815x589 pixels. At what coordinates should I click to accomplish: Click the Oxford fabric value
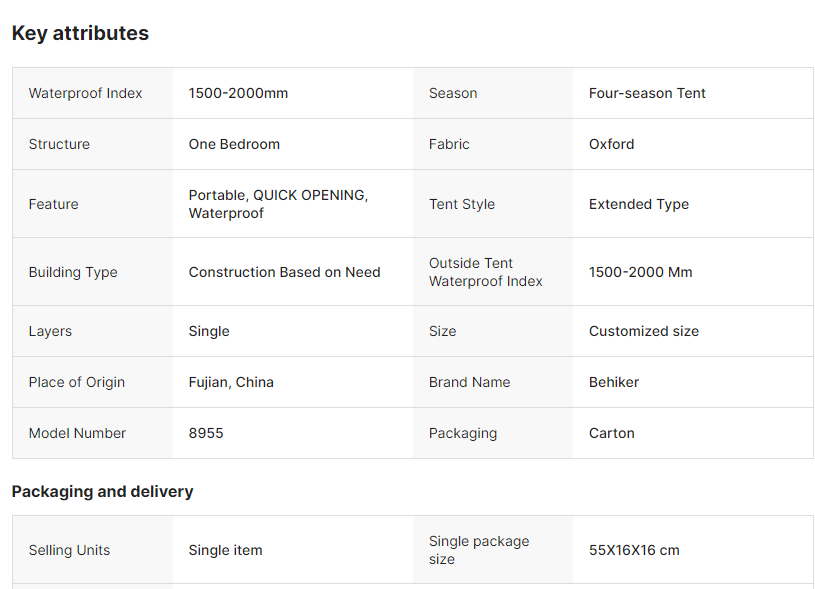611,144
